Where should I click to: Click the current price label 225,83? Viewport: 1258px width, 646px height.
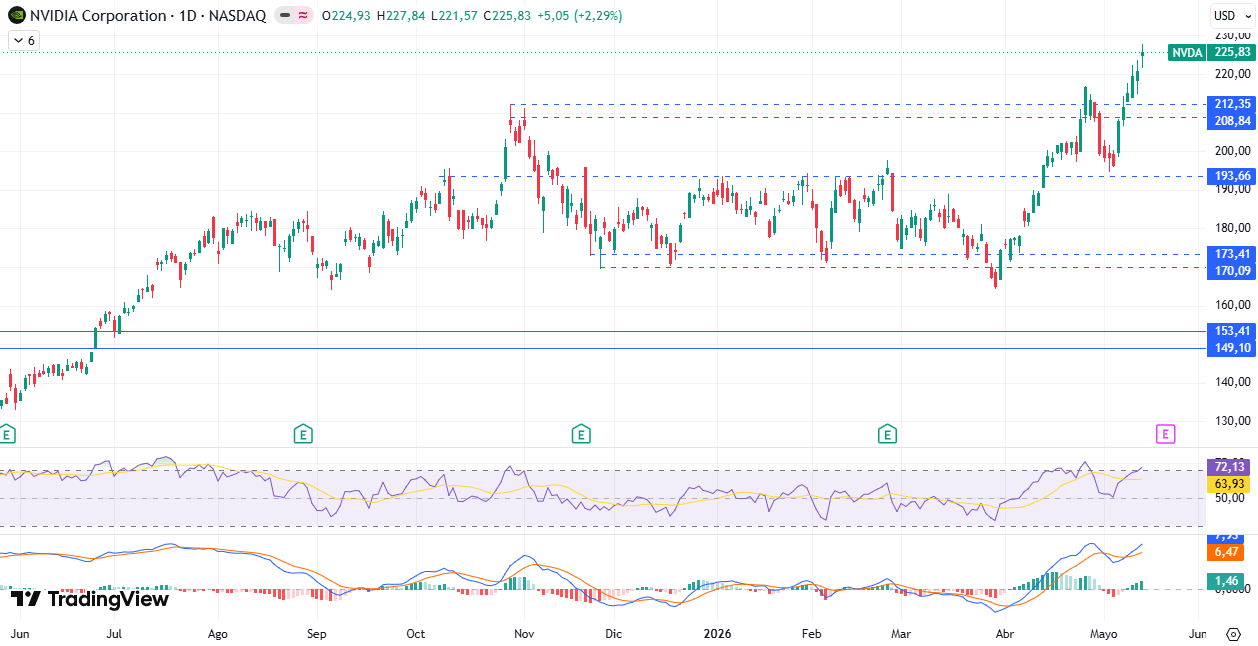click(x=1232, y=53)
